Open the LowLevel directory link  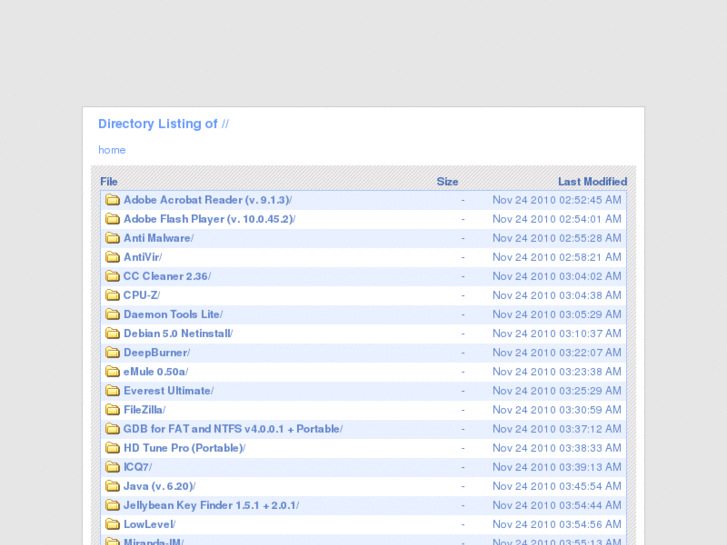[149, 524]
